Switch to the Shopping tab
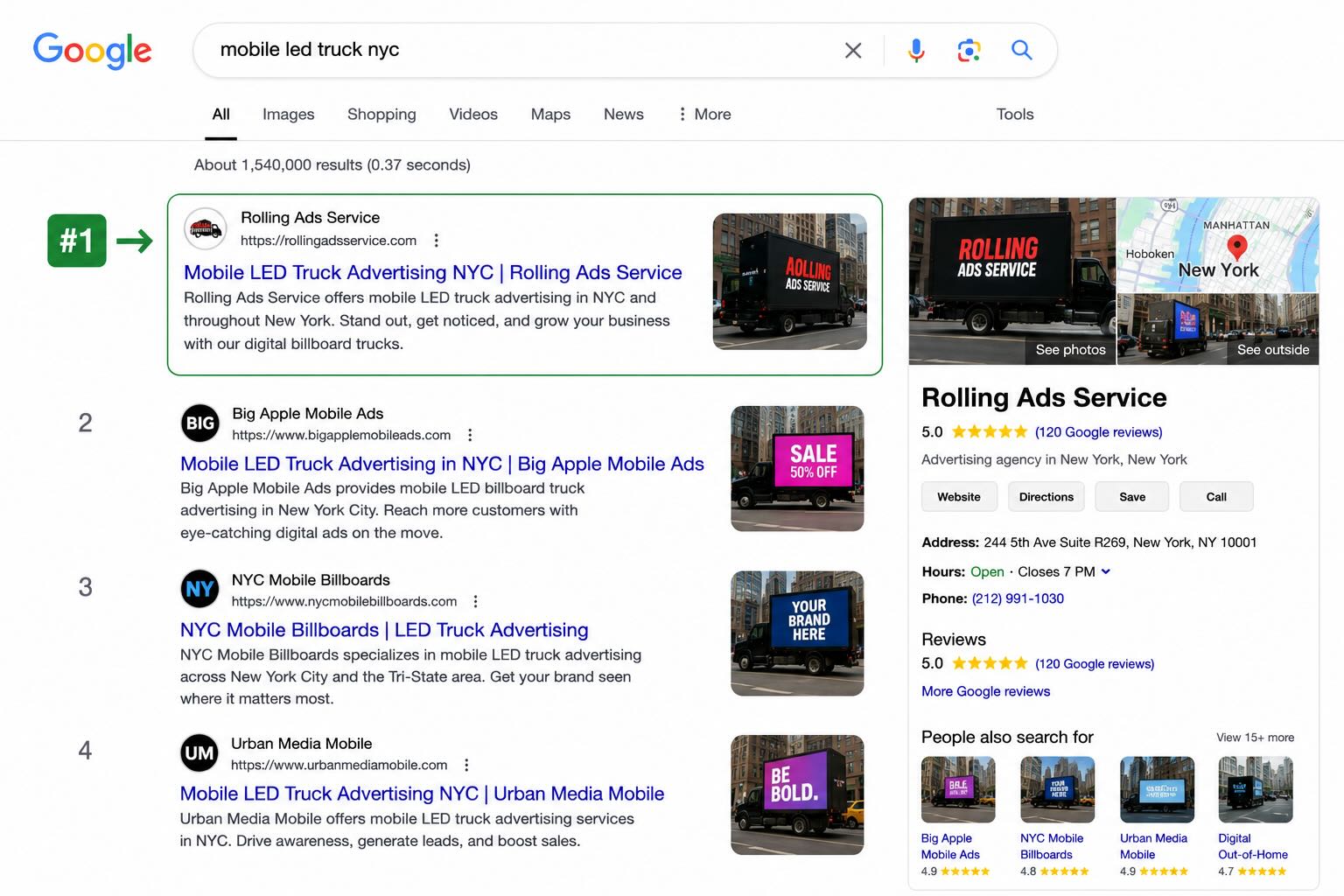The height and width of the screenshot is (896, 1344). click(381, 115)
